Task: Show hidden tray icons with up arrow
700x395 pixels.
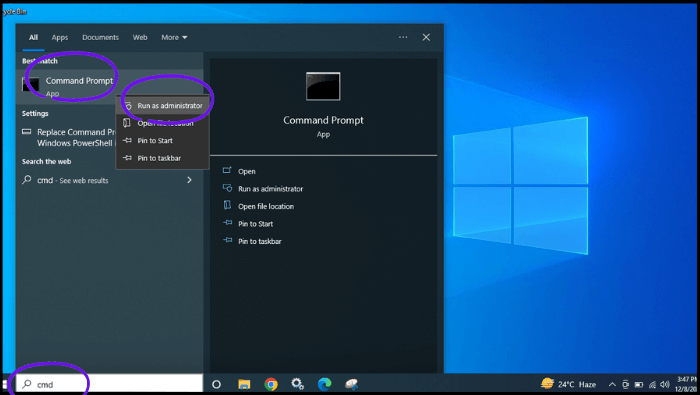Action: (612, 384)
